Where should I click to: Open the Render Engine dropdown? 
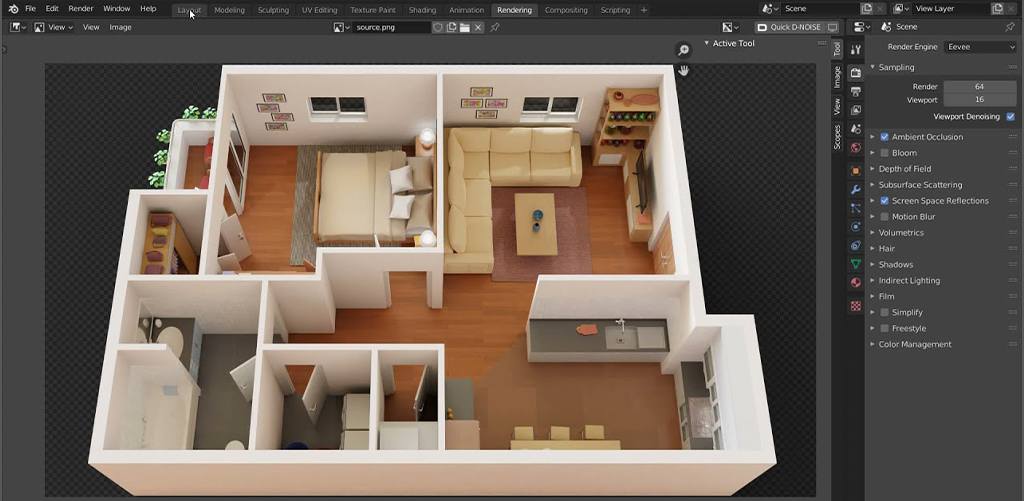pyautogui.click(x=979, y=47)
